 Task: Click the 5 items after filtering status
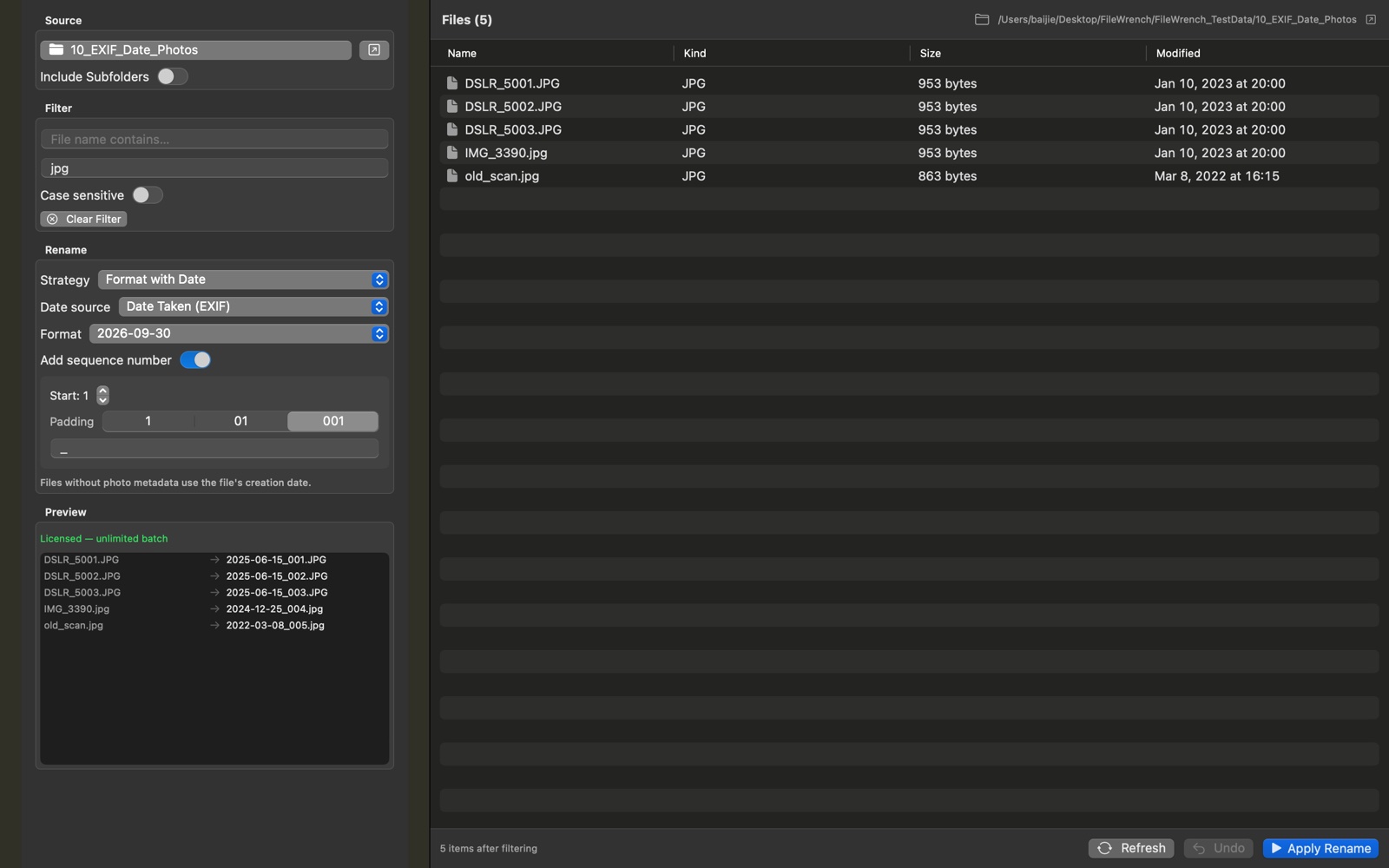pos(489,849)
